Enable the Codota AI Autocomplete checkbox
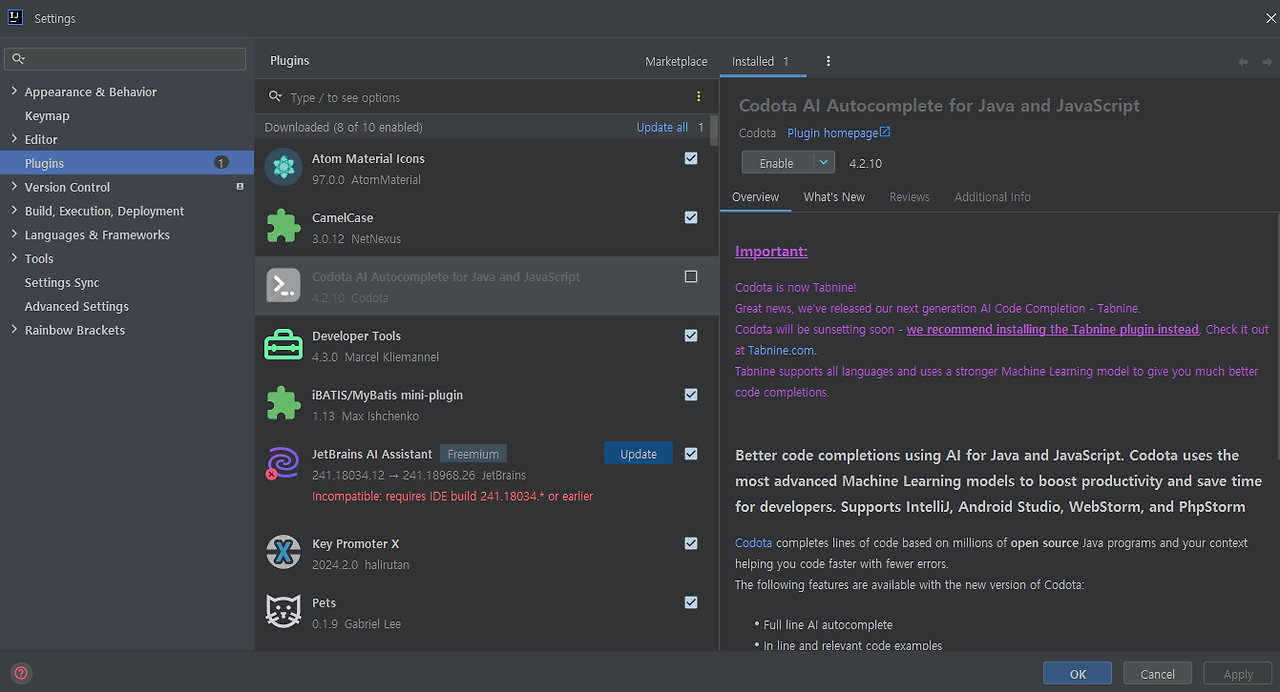1280x692 pixels. click(x=691, y=276)
